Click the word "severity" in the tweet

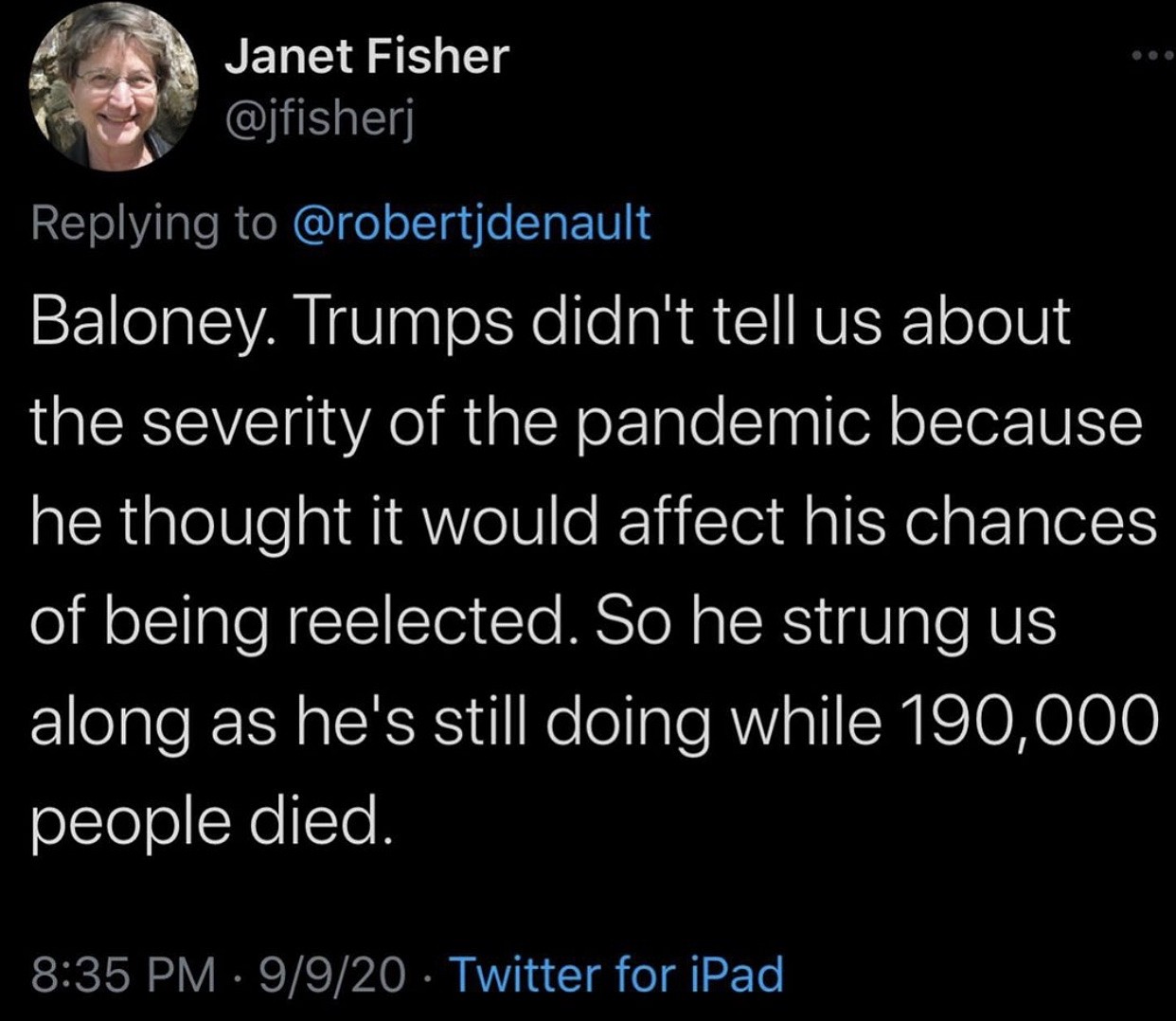[x=258, y=422]
